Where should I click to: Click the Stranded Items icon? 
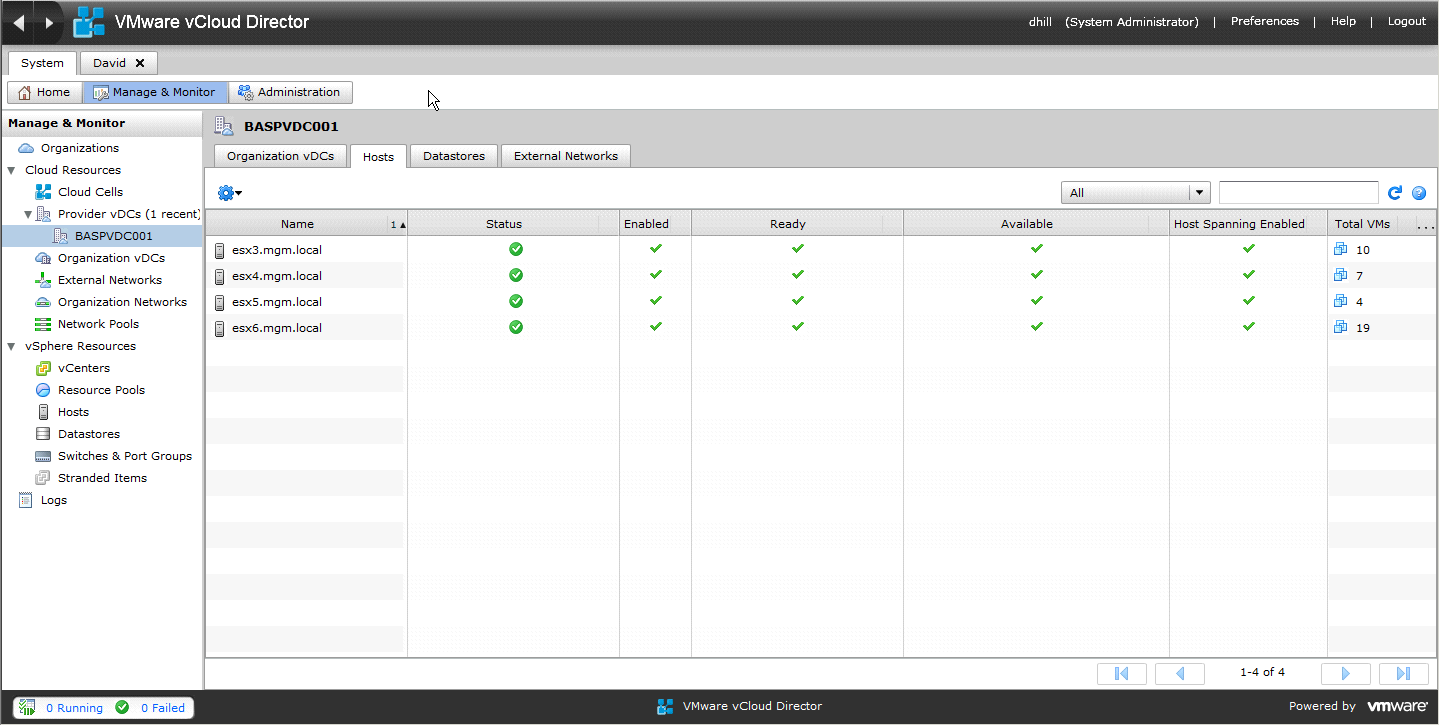tap(43, 478)
